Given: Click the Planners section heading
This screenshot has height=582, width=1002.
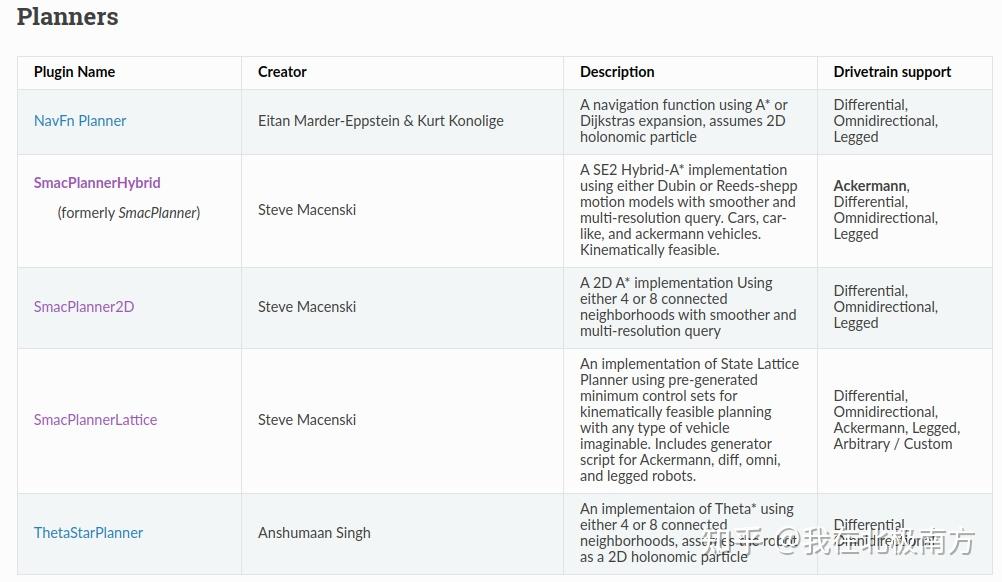Looking at the screenshot, I should tap(68, 17).
